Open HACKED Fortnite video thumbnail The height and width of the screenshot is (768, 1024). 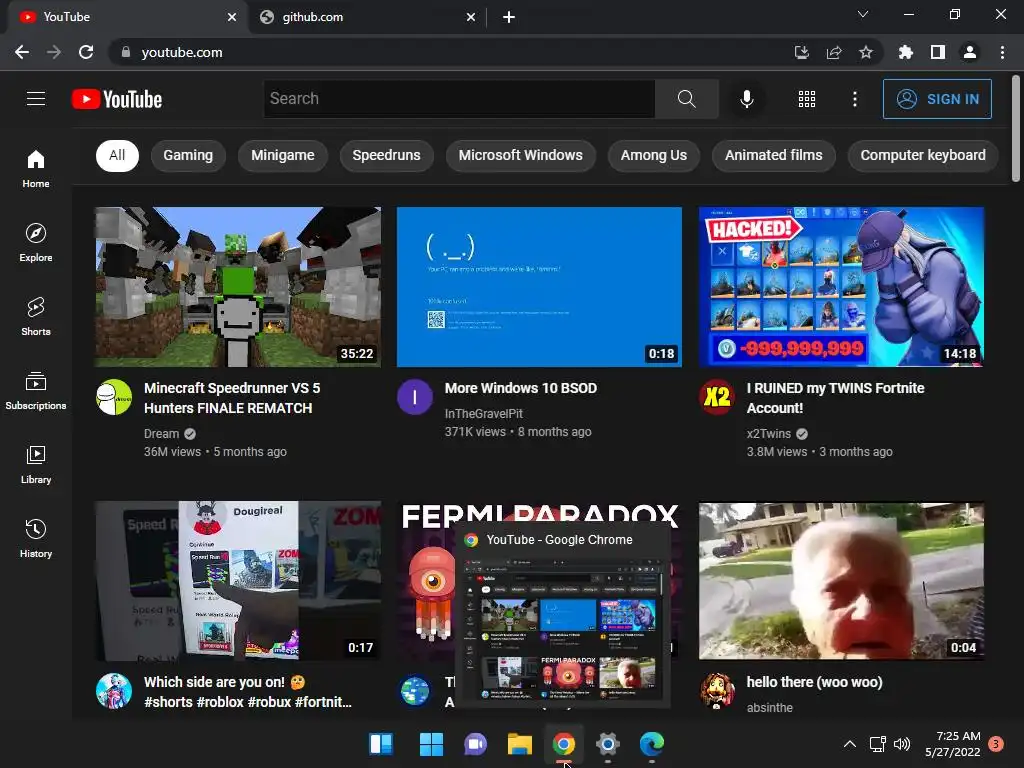tap(841, 287)
